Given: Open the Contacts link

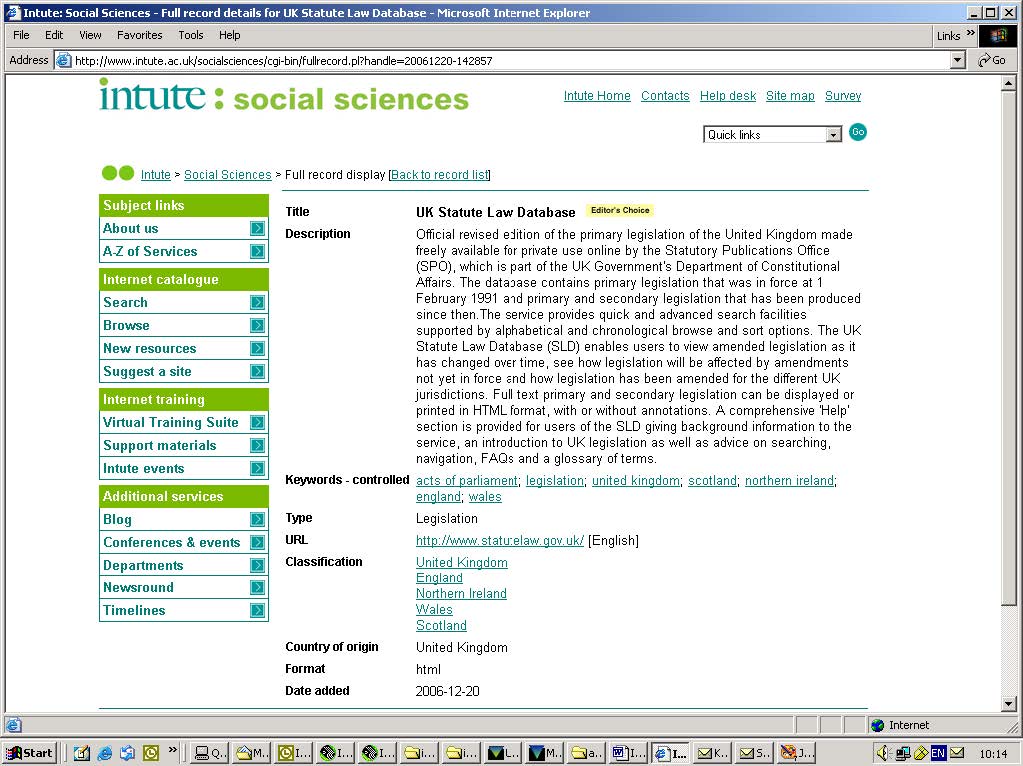Looking at the screenshot, I should click(x=665, y=96).
